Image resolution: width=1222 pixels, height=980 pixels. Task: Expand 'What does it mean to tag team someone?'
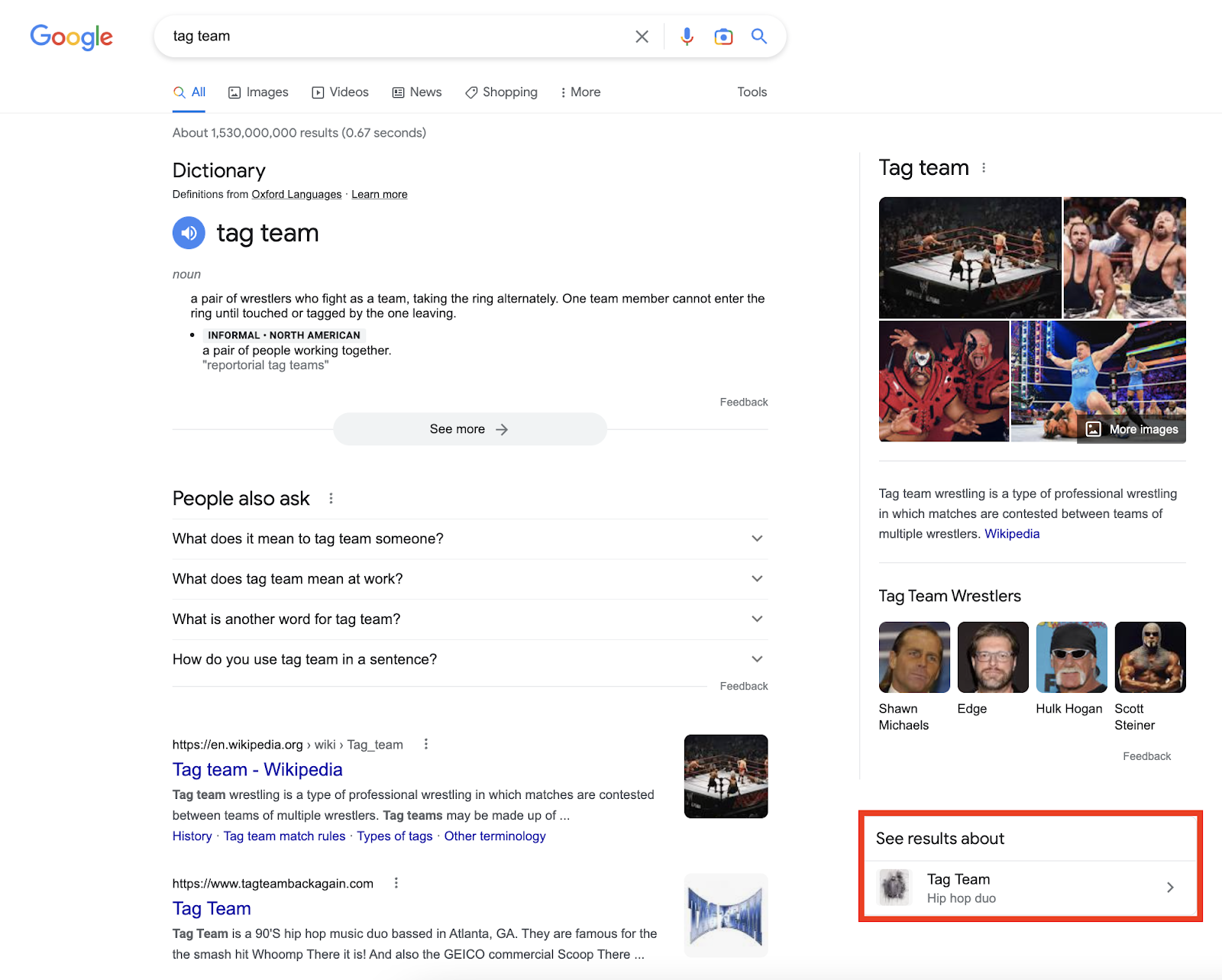pos(470,539)
